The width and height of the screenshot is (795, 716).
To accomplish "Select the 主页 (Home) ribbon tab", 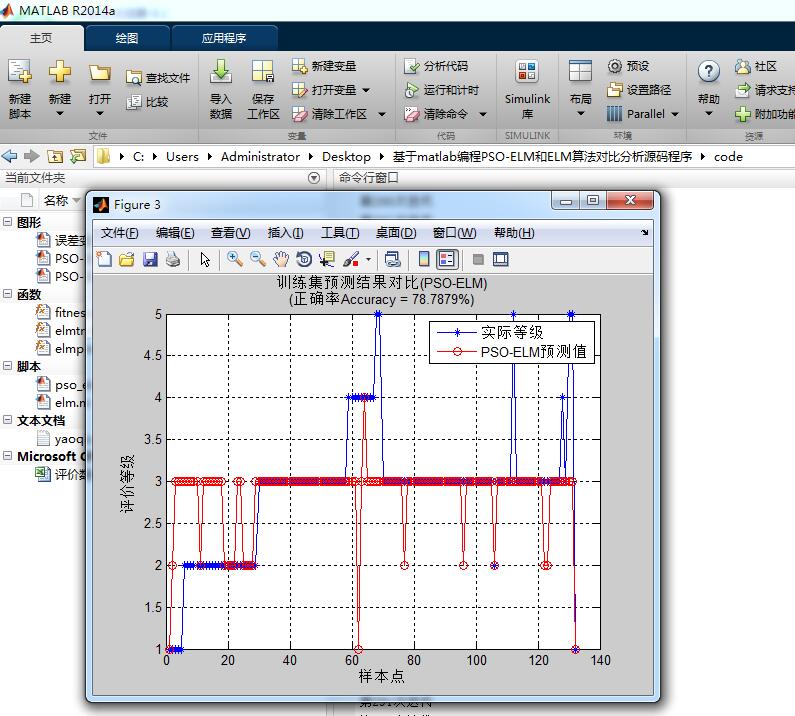I will pos(41,38).
